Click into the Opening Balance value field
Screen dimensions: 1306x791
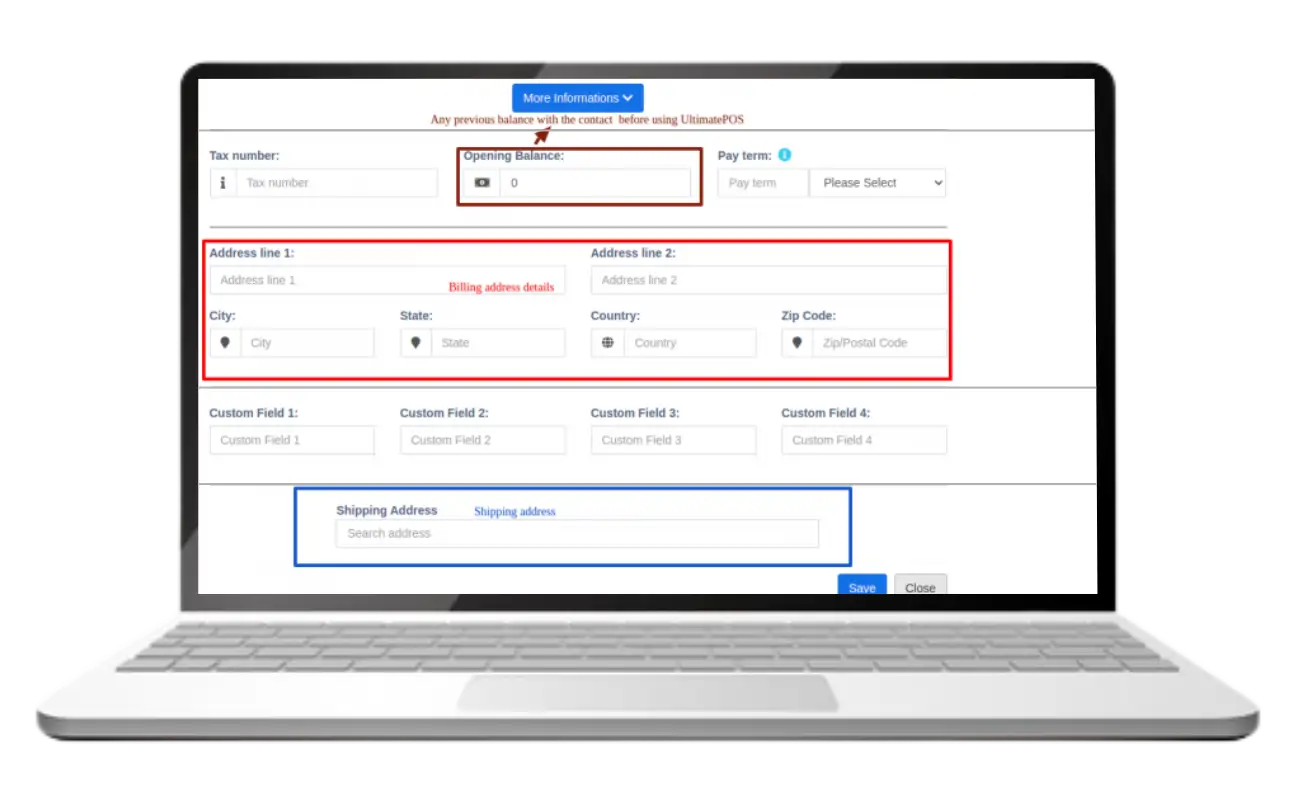tap(595, 183)
